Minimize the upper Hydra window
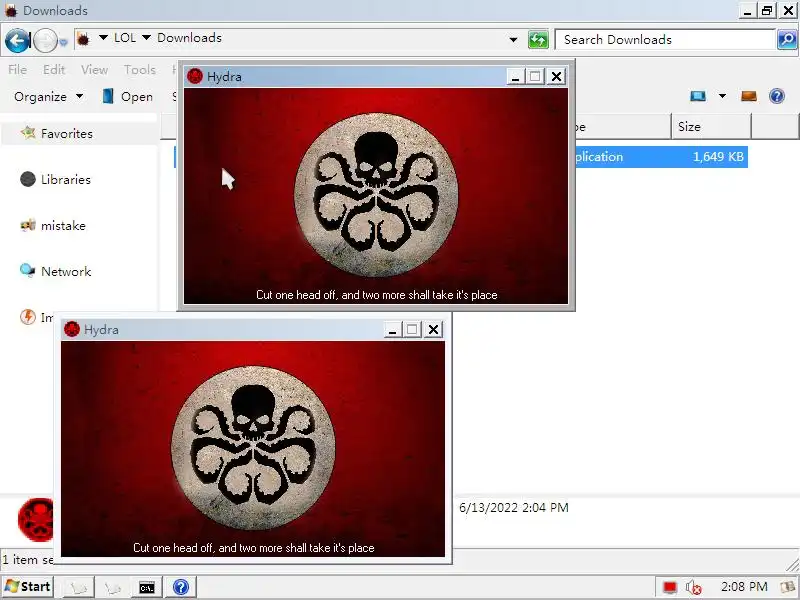Viewport: 800px width, 600px height. pos(515,77)
